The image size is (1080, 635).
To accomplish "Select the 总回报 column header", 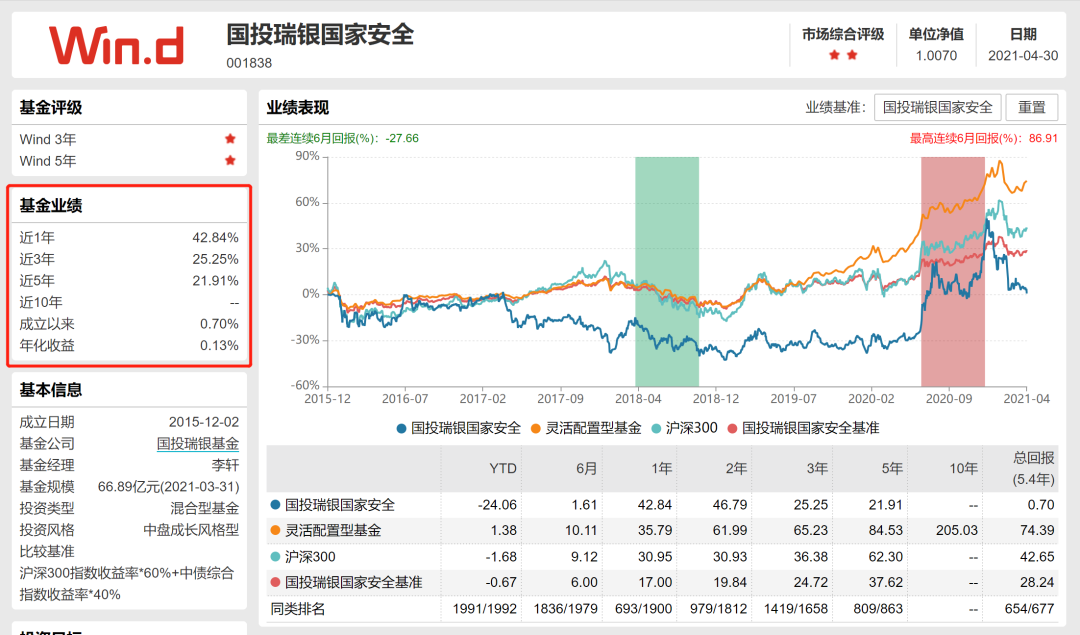I will point(1033,468).
